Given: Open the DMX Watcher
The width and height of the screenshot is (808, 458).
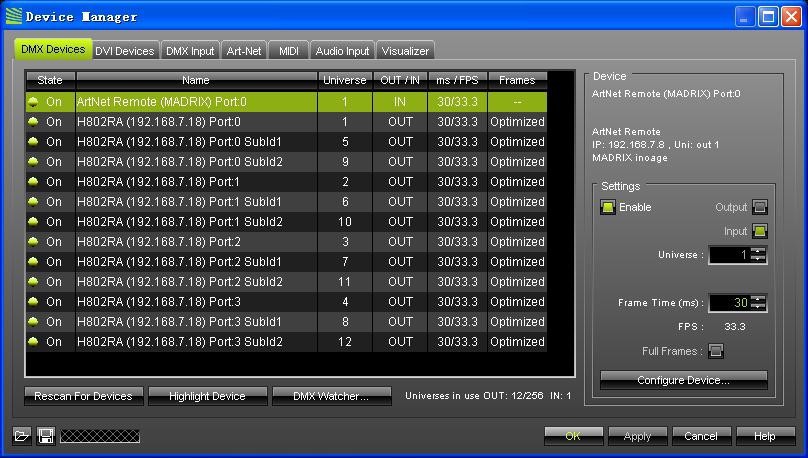Looking at the screenshot, I should pyautogui.click(x=331, y=396).
